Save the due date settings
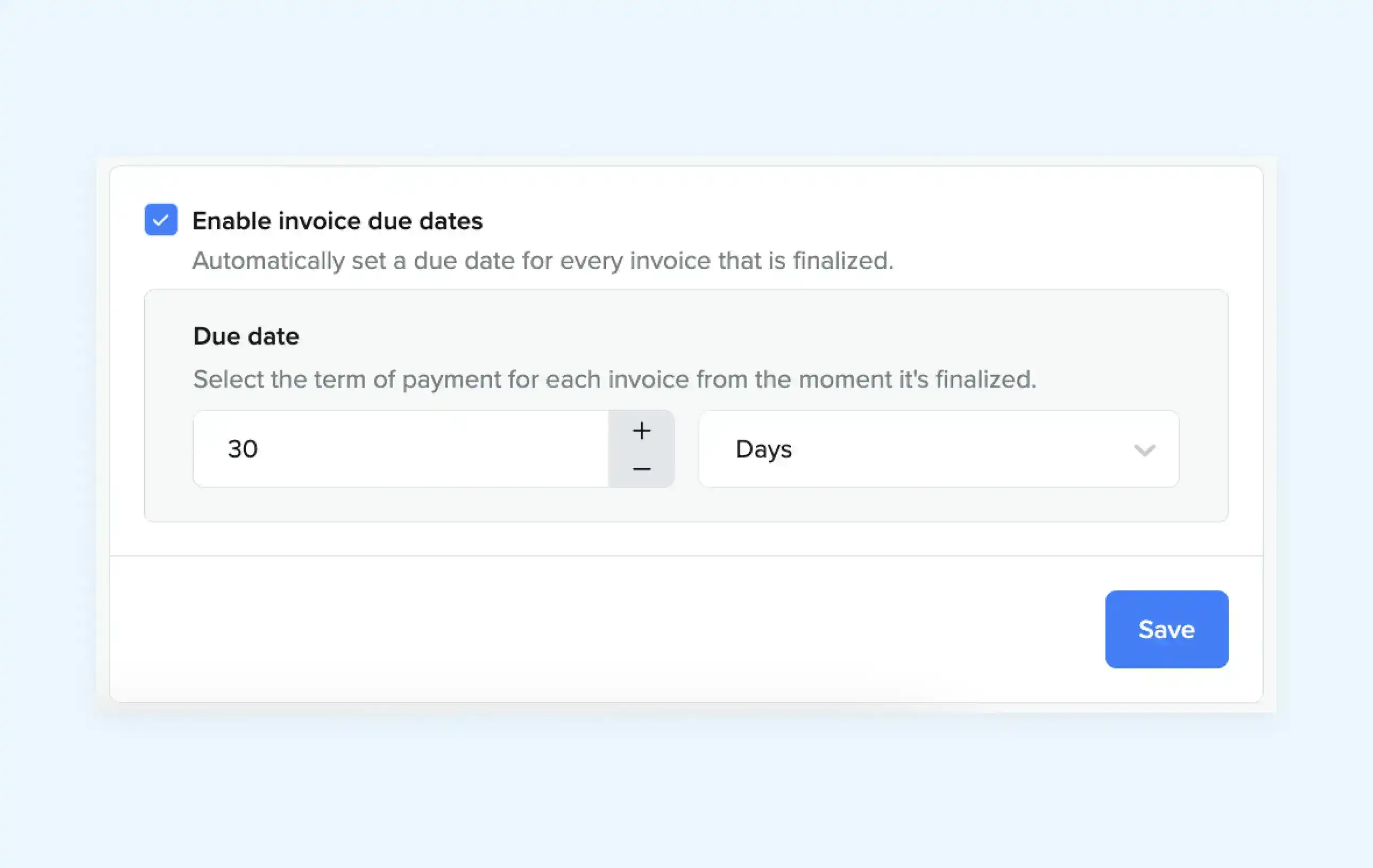This screenshot has height=868, width=1373. pos(1166,629)
